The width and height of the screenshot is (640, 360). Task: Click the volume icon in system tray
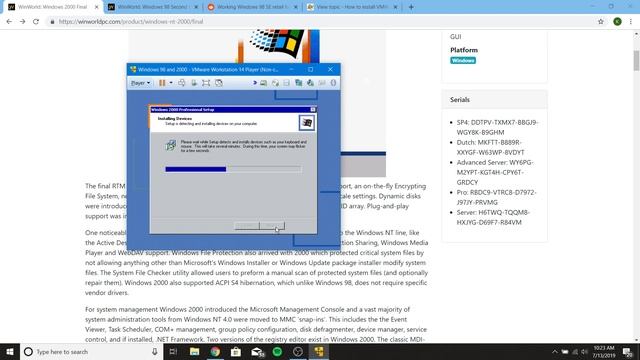click(584, 351)
